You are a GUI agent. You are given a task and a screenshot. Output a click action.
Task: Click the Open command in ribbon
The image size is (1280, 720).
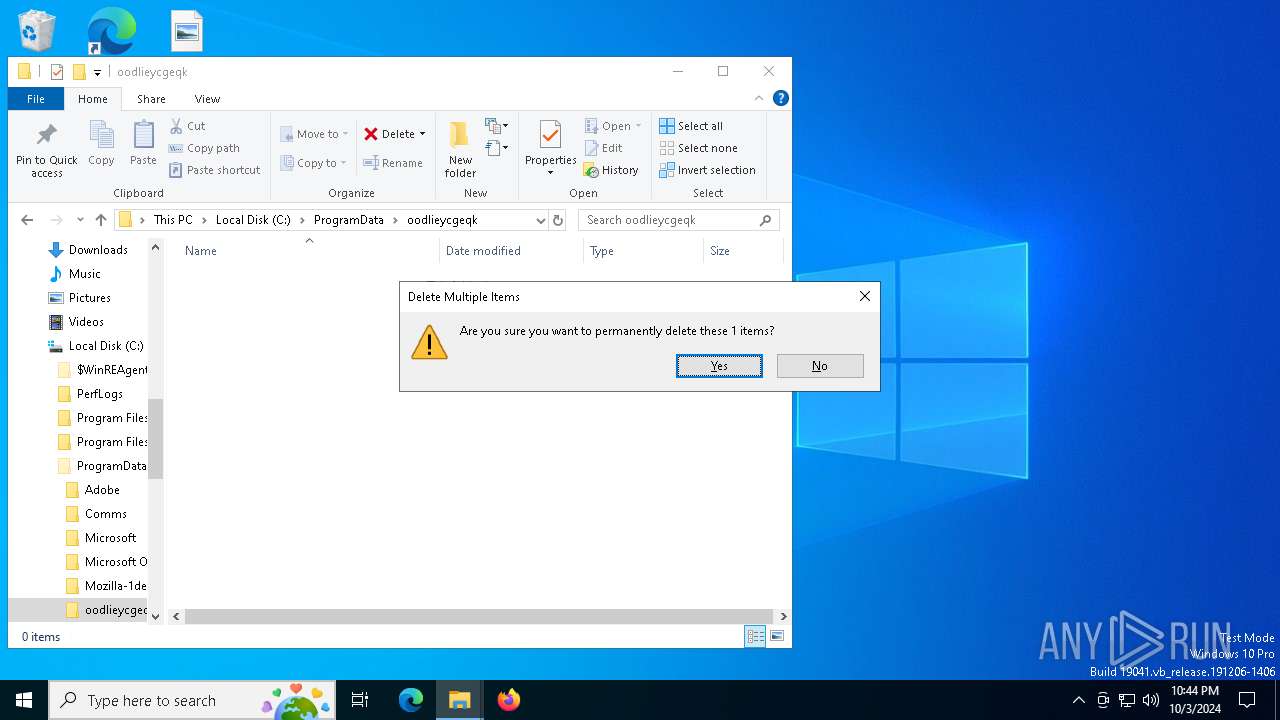[613, 126]
